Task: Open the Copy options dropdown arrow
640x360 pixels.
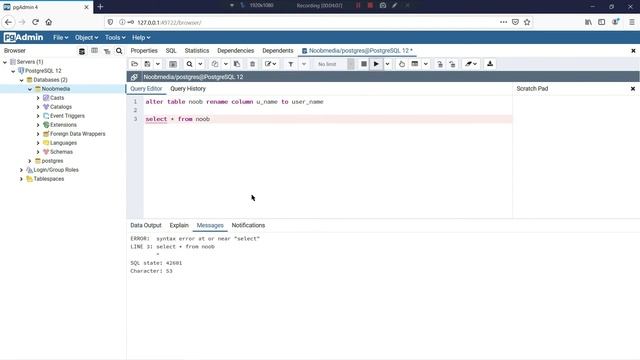Action: coord(225,64)
